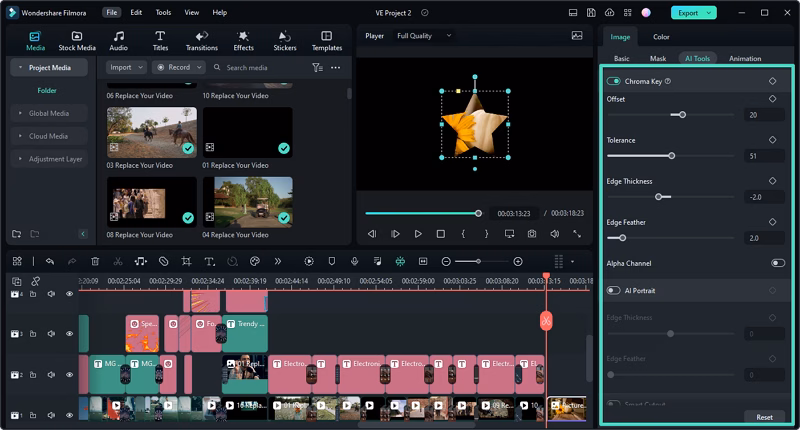This screenshot has height=430, width=800.
Task: Expand the Full Quality player dropdown
Action: [x=424, y=35]
